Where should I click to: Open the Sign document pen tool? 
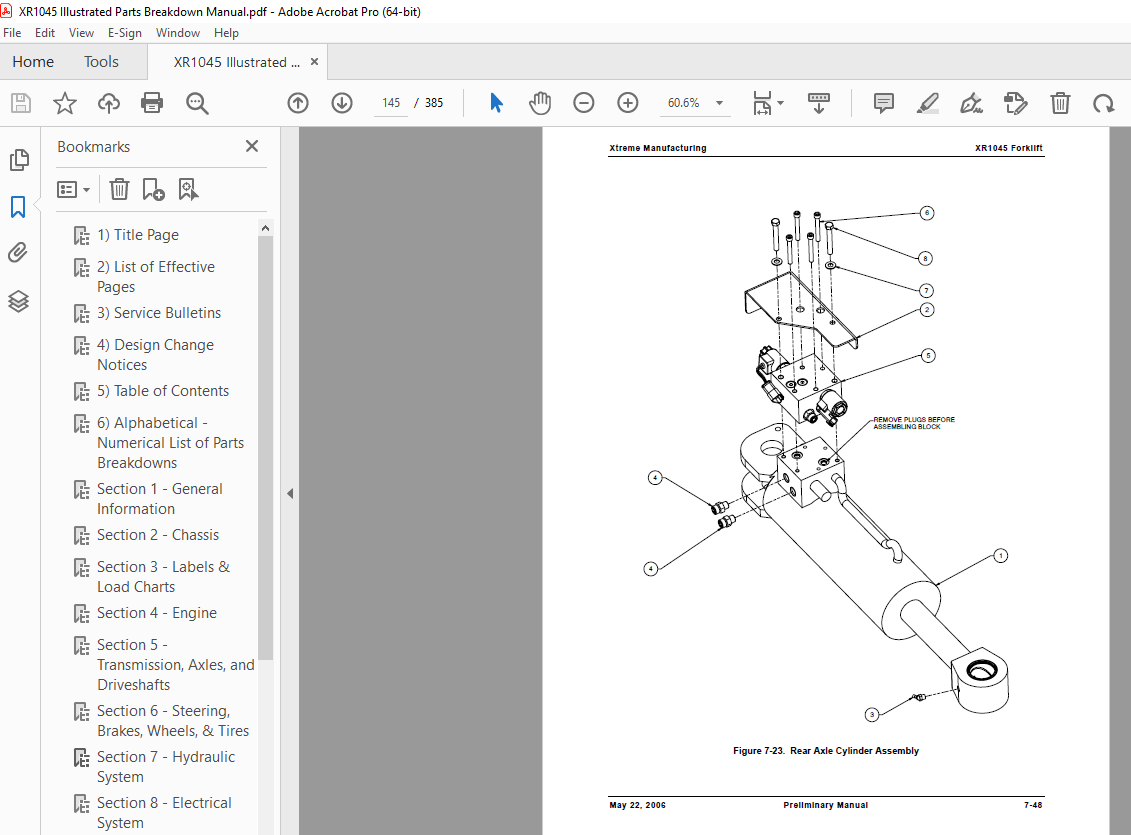pos(971,103)
